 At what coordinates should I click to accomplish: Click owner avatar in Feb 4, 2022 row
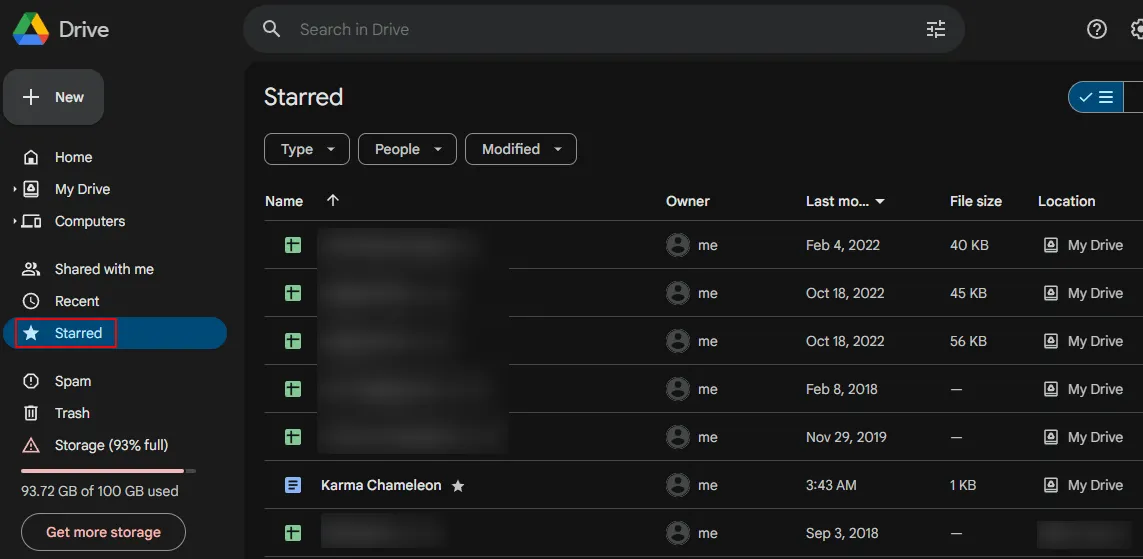[678, 246]
